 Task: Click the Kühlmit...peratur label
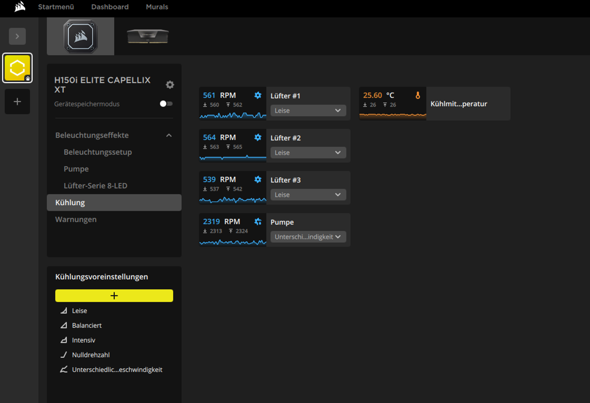pyautogui.click(x=459, y=104)
